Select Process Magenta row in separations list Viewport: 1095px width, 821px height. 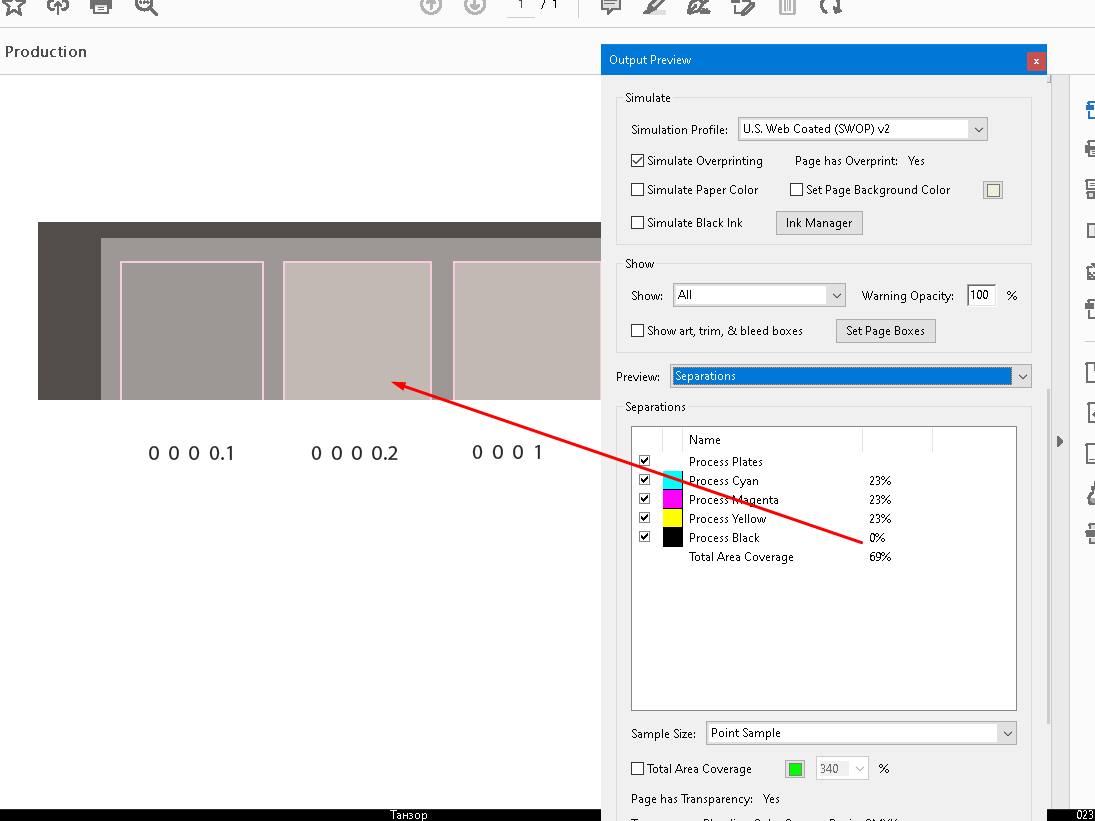point(733,500)
